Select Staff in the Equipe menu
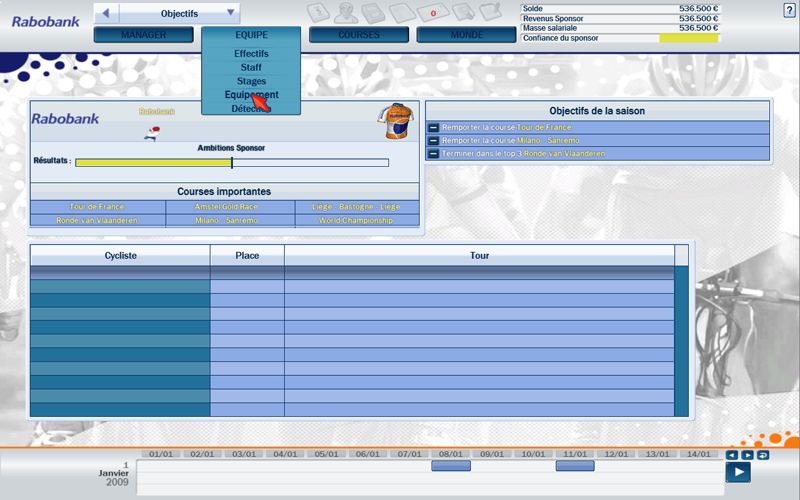The height and width of the screenshot is (500, 800). (251, 67)
